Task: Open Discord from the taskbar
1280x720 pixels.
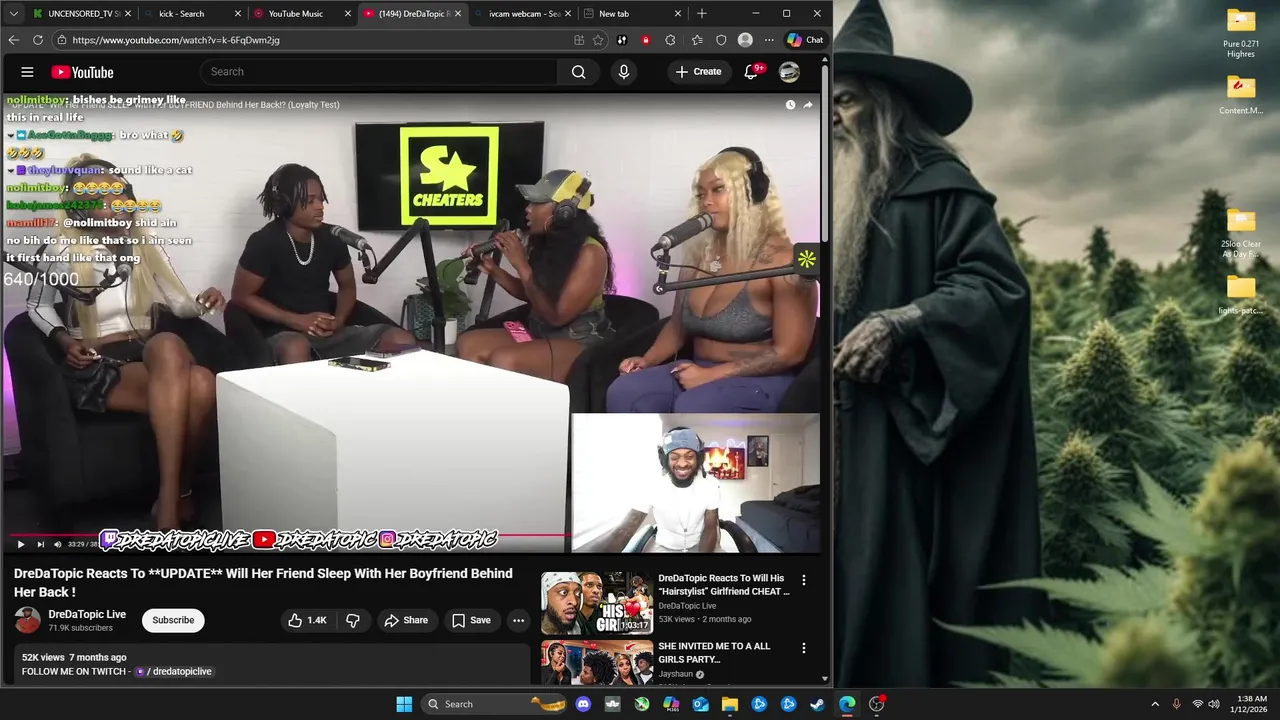Action: tap(583, 704)
